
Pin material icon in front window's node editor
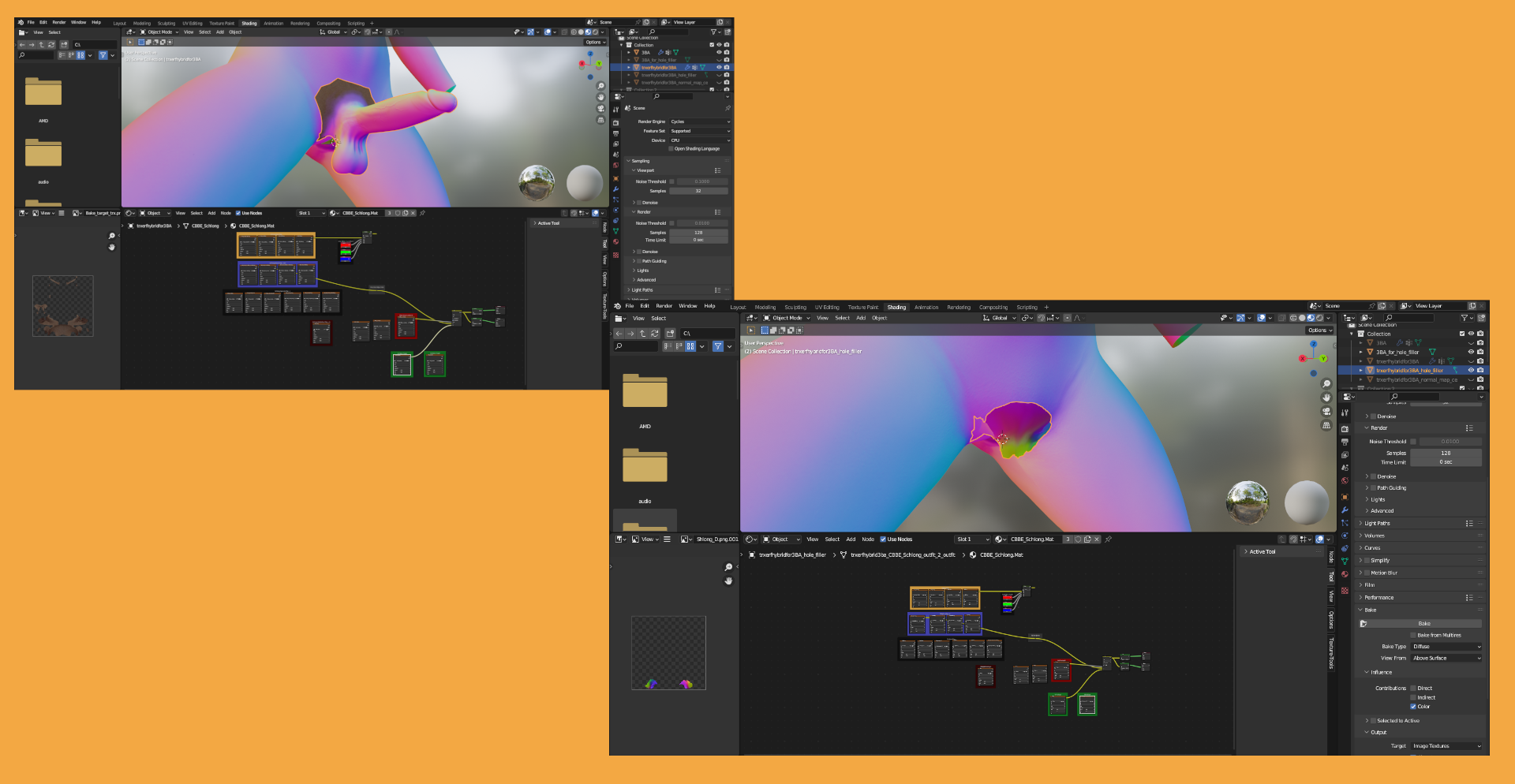pos(1109,539)
